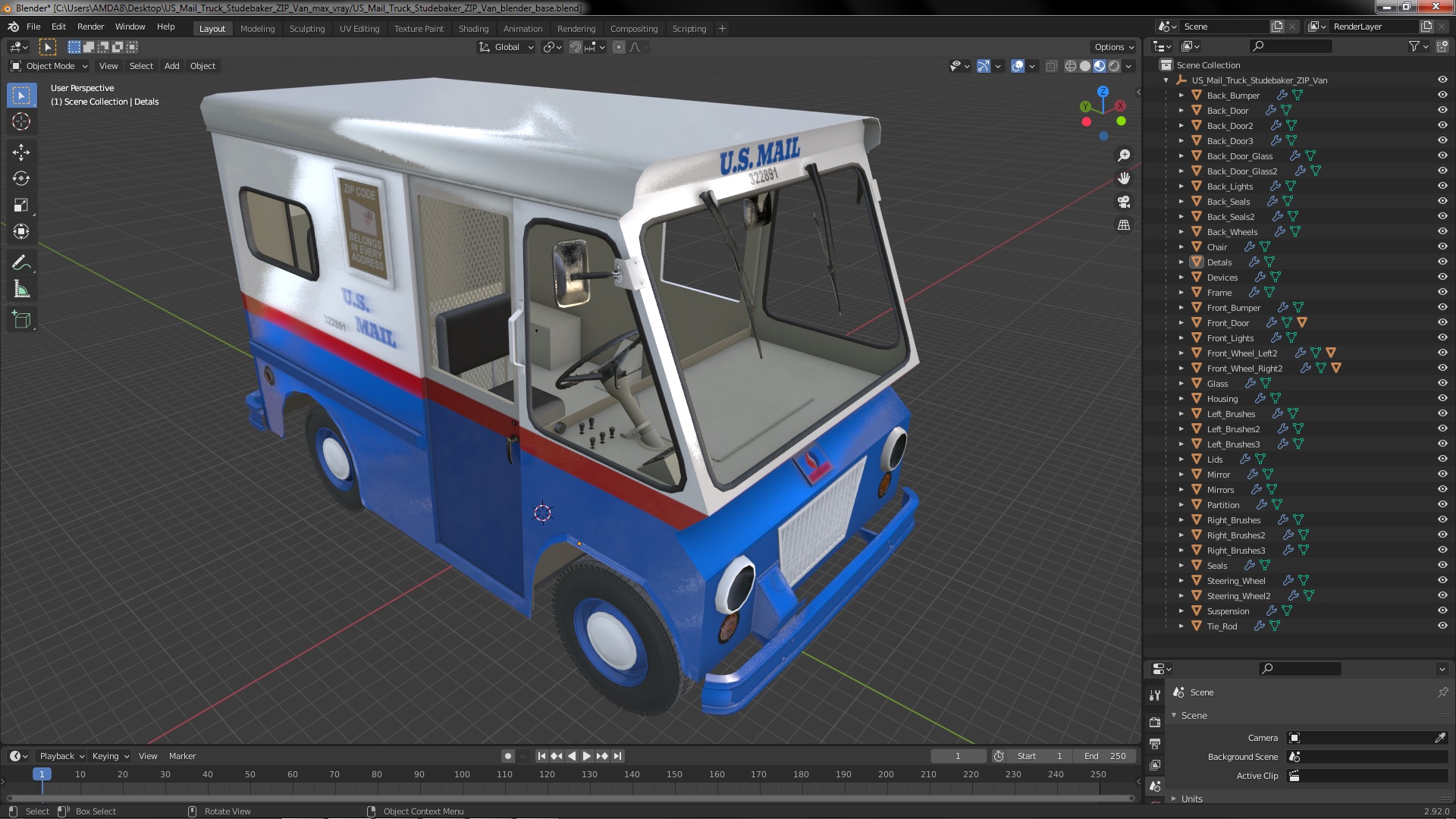Select the Annotate tool
This screenshot has width=1456, height=819.
click(21, 263)
